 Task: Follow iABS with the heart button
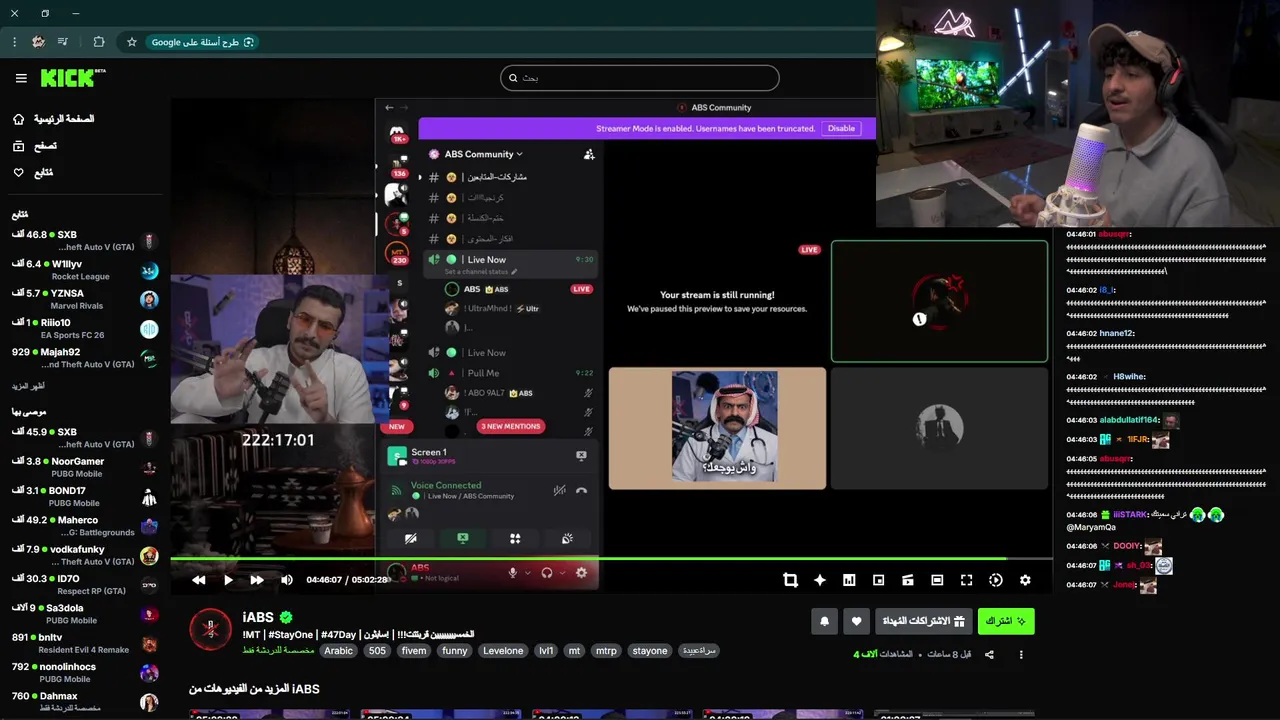[856, 621]
